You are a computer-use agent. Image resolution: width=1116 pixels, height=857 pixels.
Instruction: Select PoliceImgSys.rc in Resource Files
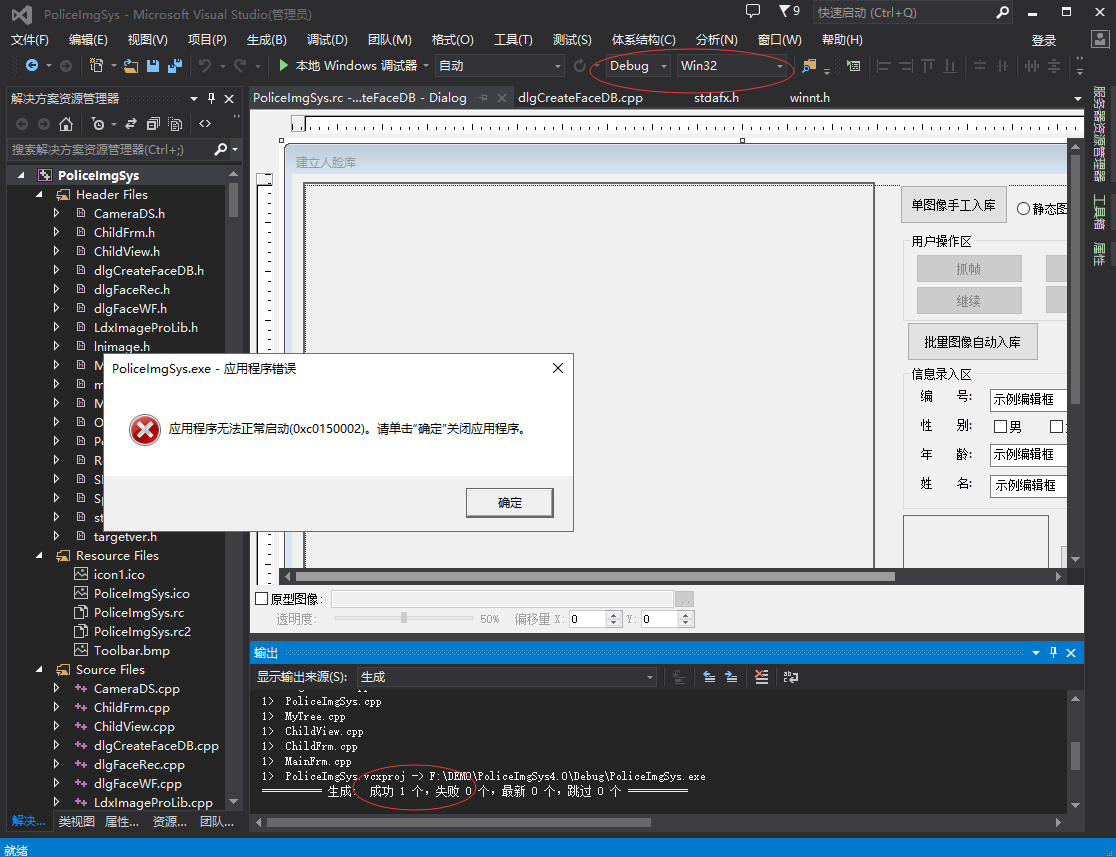[139, 612]
